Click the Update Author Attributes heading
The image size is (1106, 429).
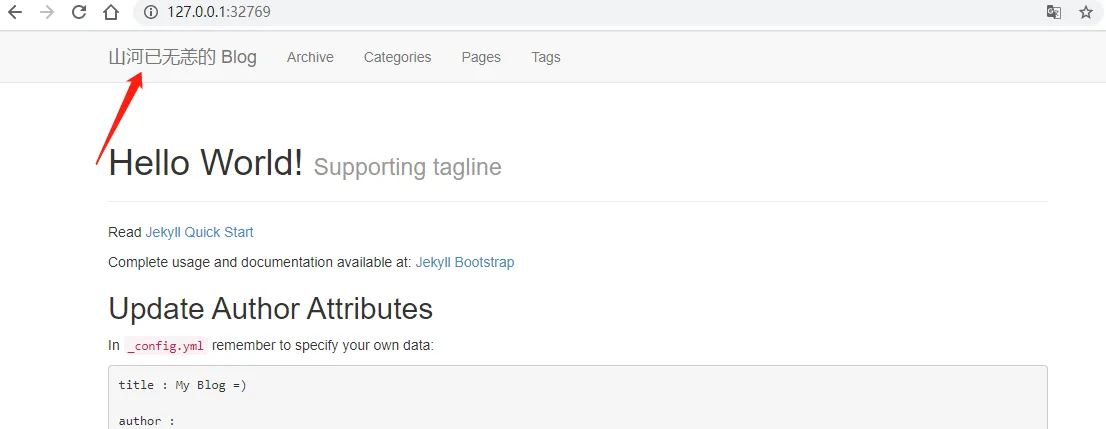point(270,308)
